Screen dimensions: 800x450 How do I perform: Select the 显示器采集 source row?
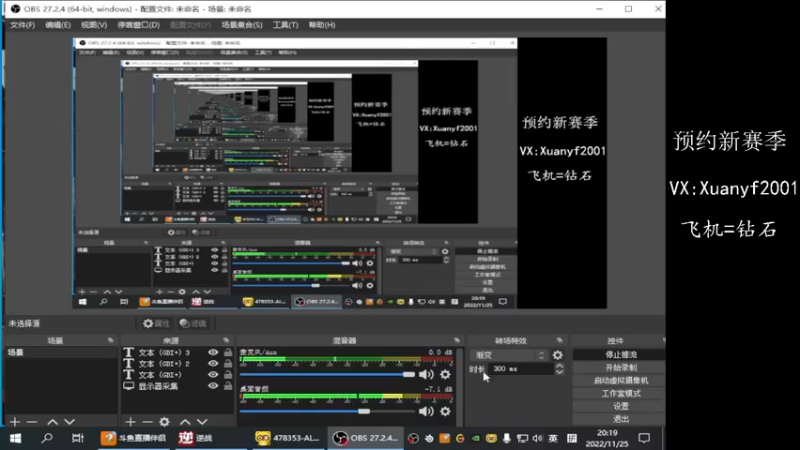point(177,386)
